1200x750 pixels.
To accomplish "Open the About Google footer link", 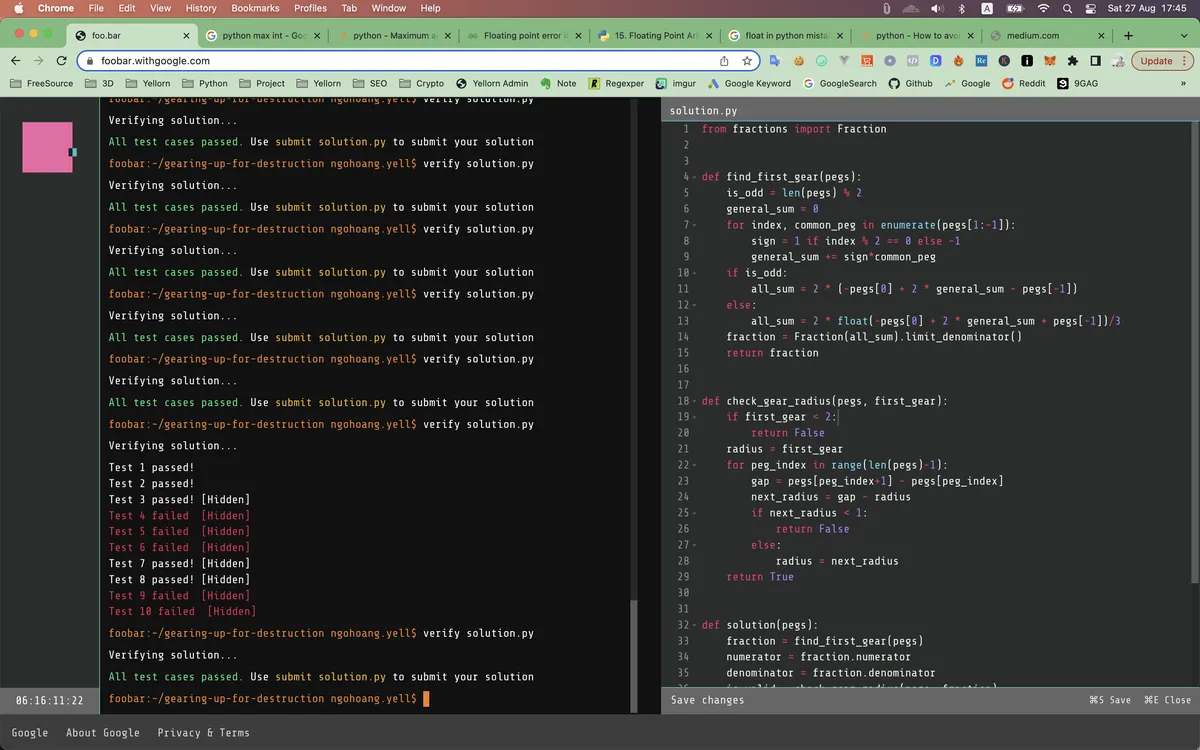I will pyautogui.click(x=102, y=733).
